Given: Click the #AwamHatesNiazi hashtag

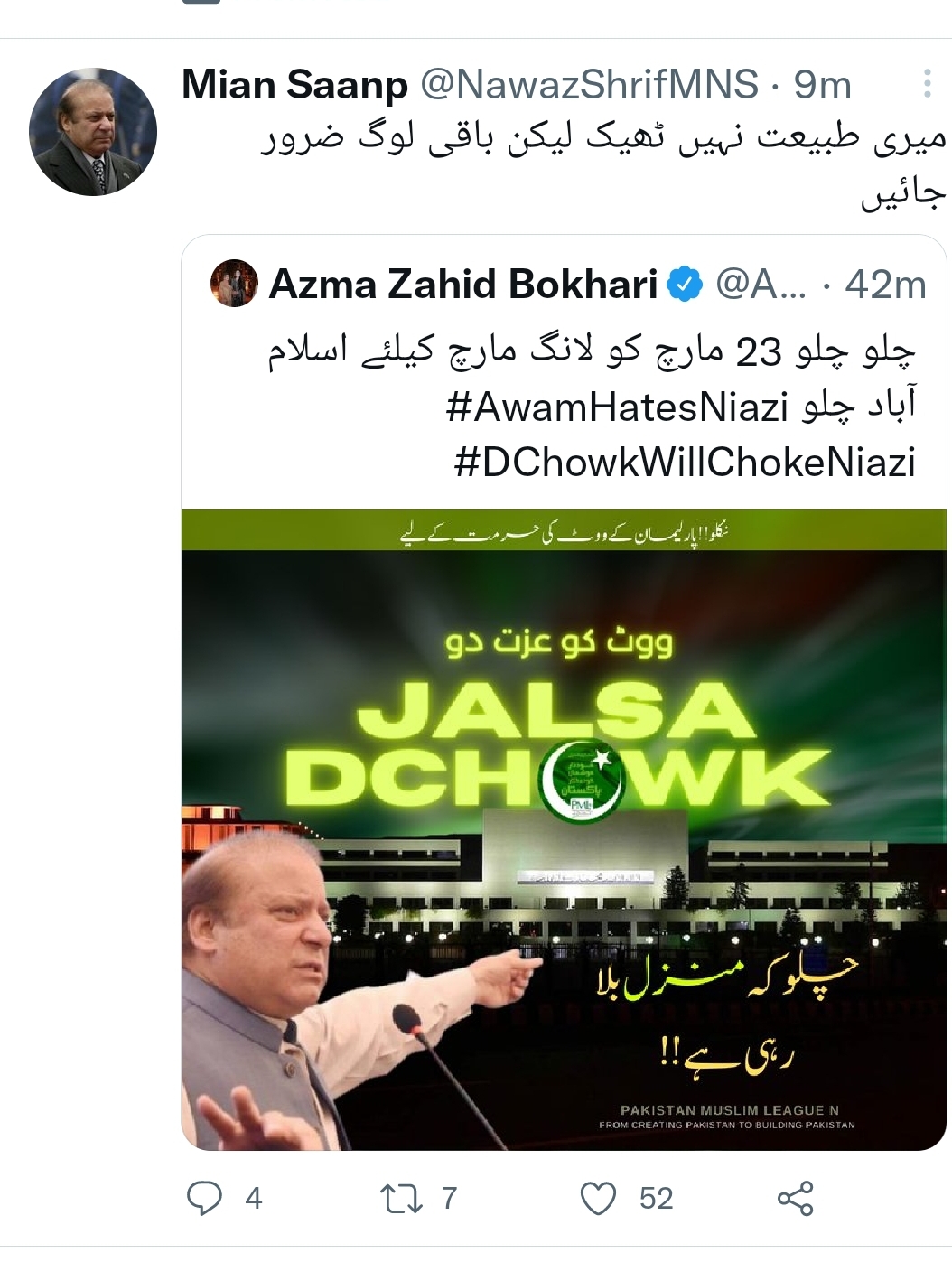Looking at the screenshot, I should tap(617, 407).
